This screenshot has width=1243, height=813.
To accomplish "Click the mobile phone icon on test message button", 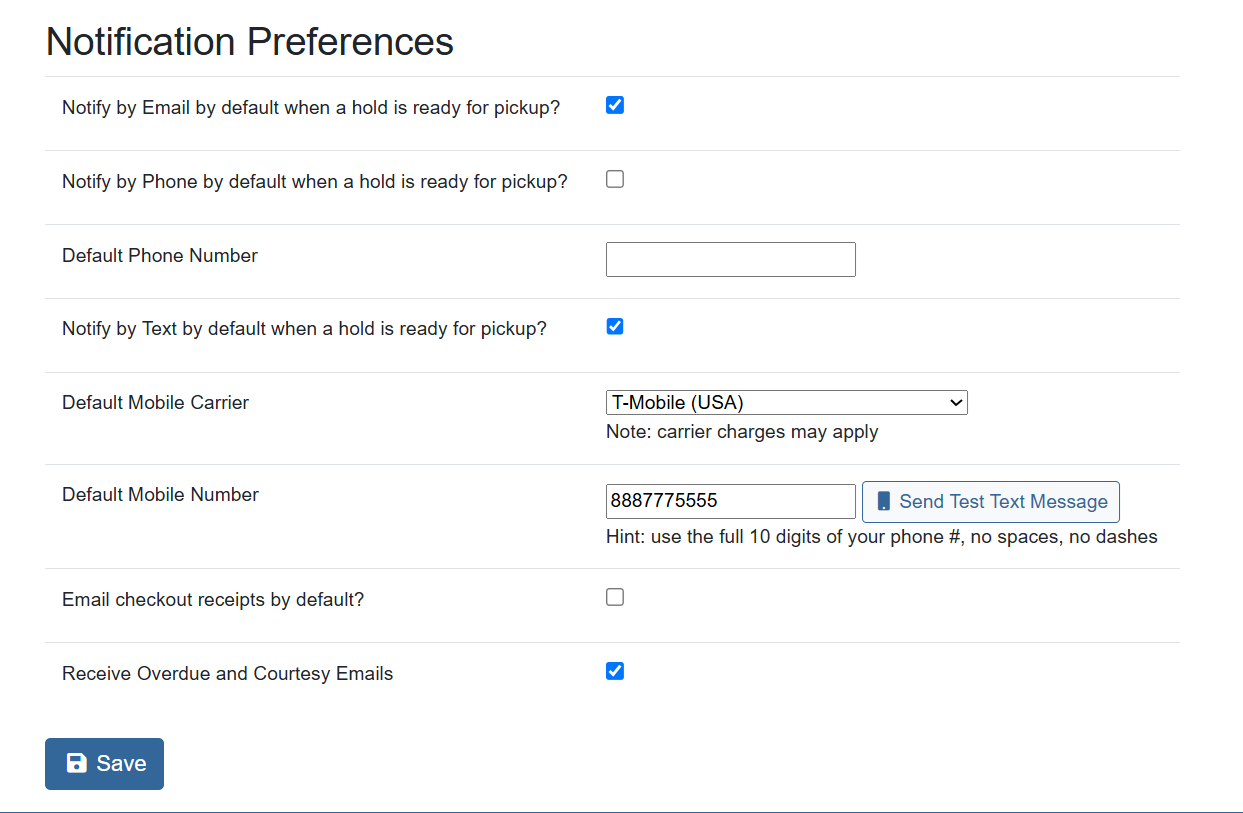I will (x=884, y=501).
